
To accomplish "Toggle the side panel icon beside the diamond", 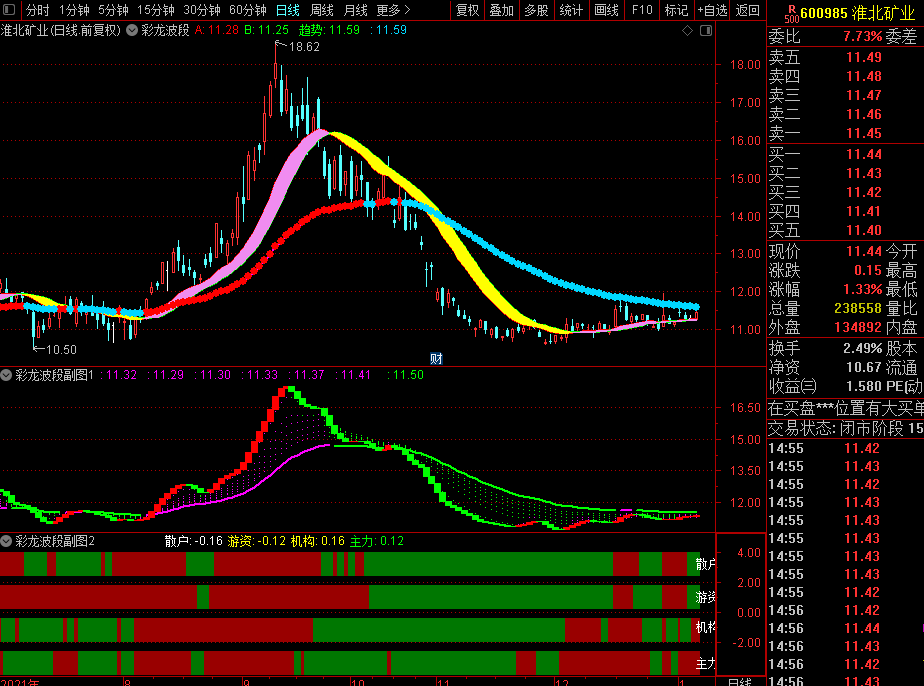I will pyautogui.click(x=703, y=30).
